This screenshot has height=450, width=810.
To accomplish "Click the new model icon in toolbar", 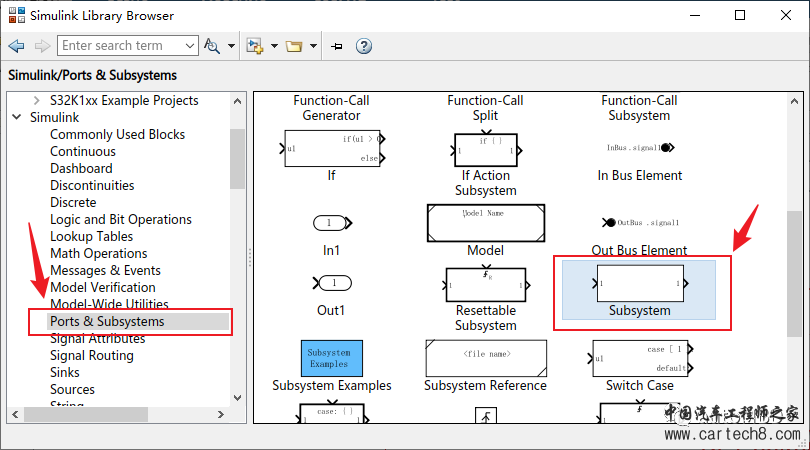I will [x=255, y=46].
